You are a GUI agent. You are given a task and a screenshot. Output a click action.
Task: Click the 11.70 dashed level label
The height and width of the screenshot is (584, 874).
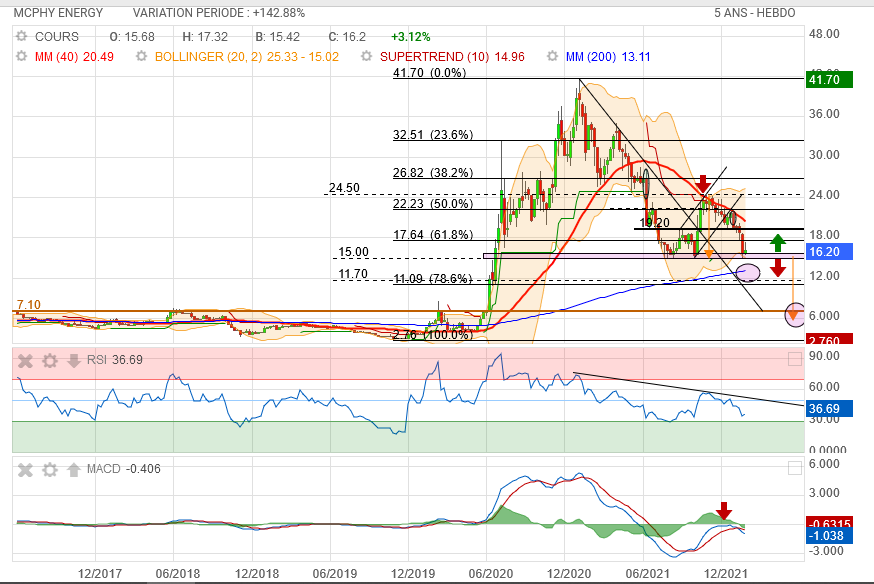[x=353, y=274]
